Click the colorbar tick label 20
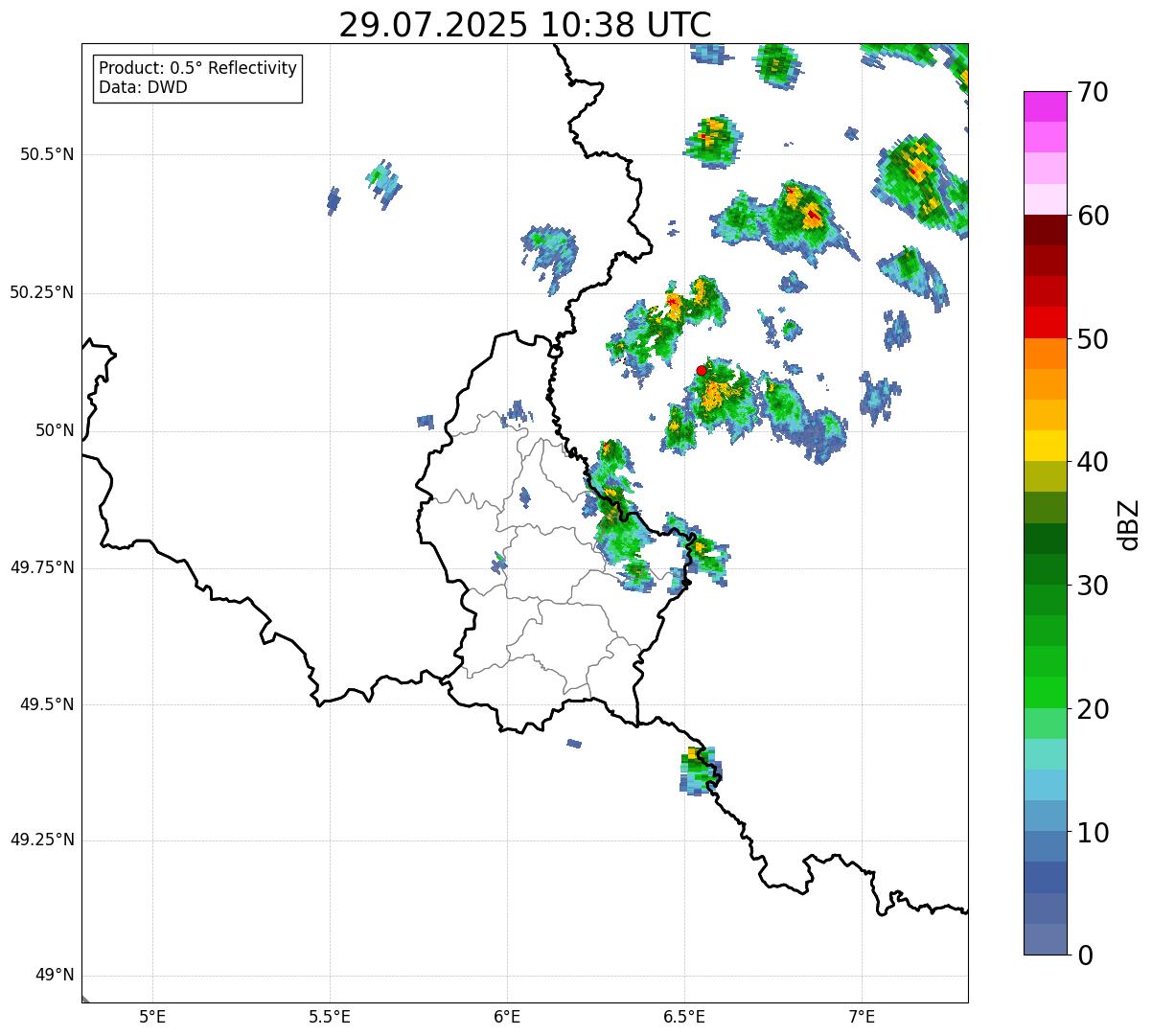Image resolution: width=1152 pixels, height=1036 pixels. (1093, 709)
